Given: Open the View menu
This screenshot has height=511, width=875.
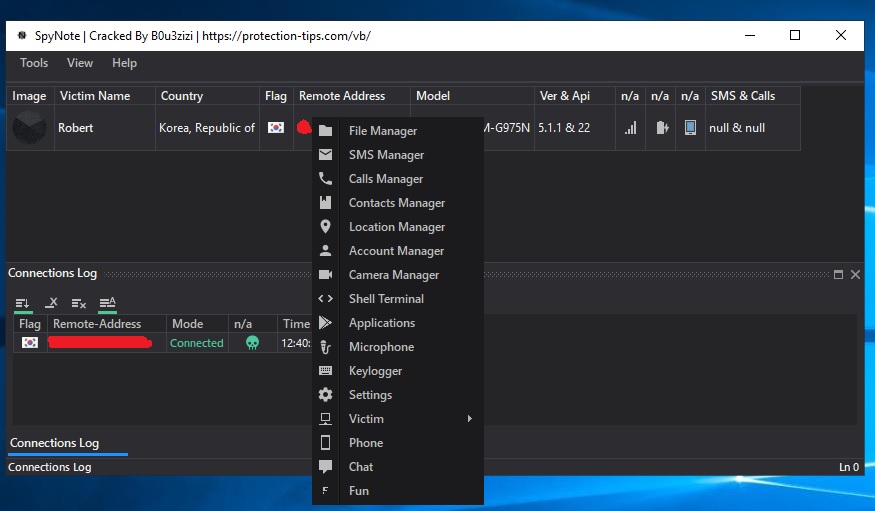Looking at the screenshot, I should [80, 63].
